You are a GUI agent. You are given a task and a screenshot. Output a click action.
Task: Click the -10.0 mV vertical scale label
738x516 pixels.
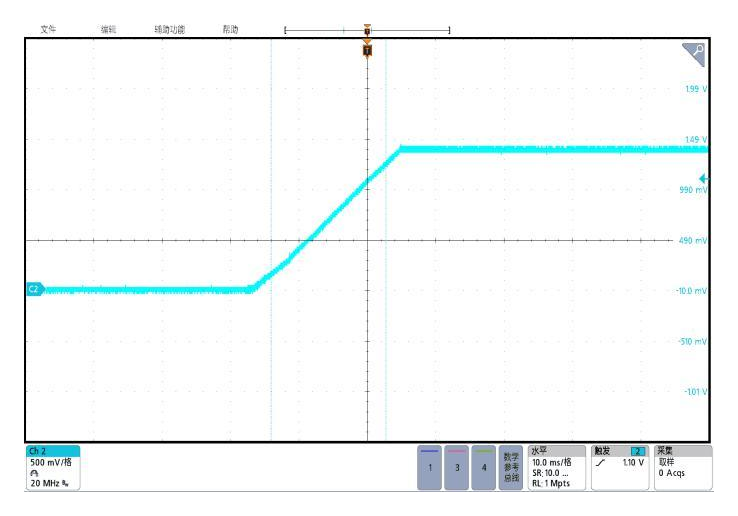point(692,291)
